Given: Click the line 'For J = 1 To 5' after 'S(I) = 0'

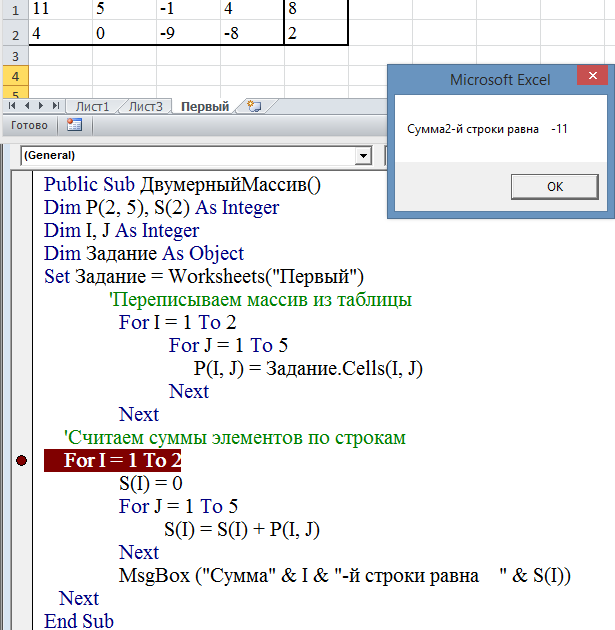Looking at the screenshot, I should (178, 506).
